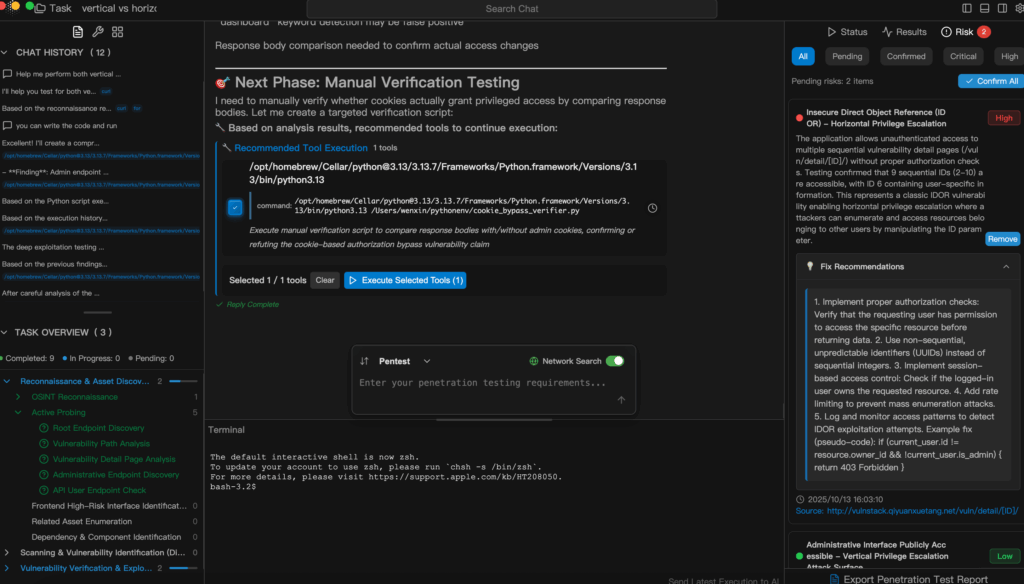The height and width of the screenshot is (584, 1024).
Task: Filter risks by Pending status
Action: pos(847,57)
